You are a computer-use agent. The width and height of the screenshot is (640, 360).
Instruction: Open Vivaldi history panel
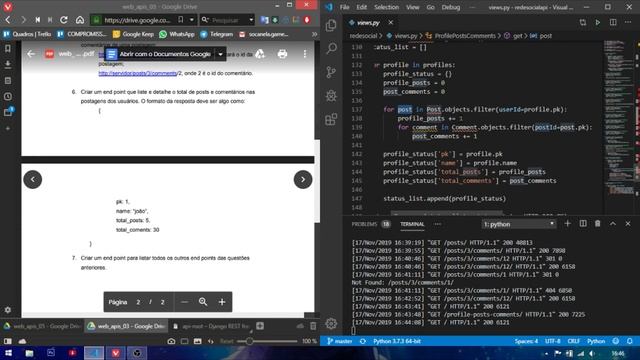[8, 97]
